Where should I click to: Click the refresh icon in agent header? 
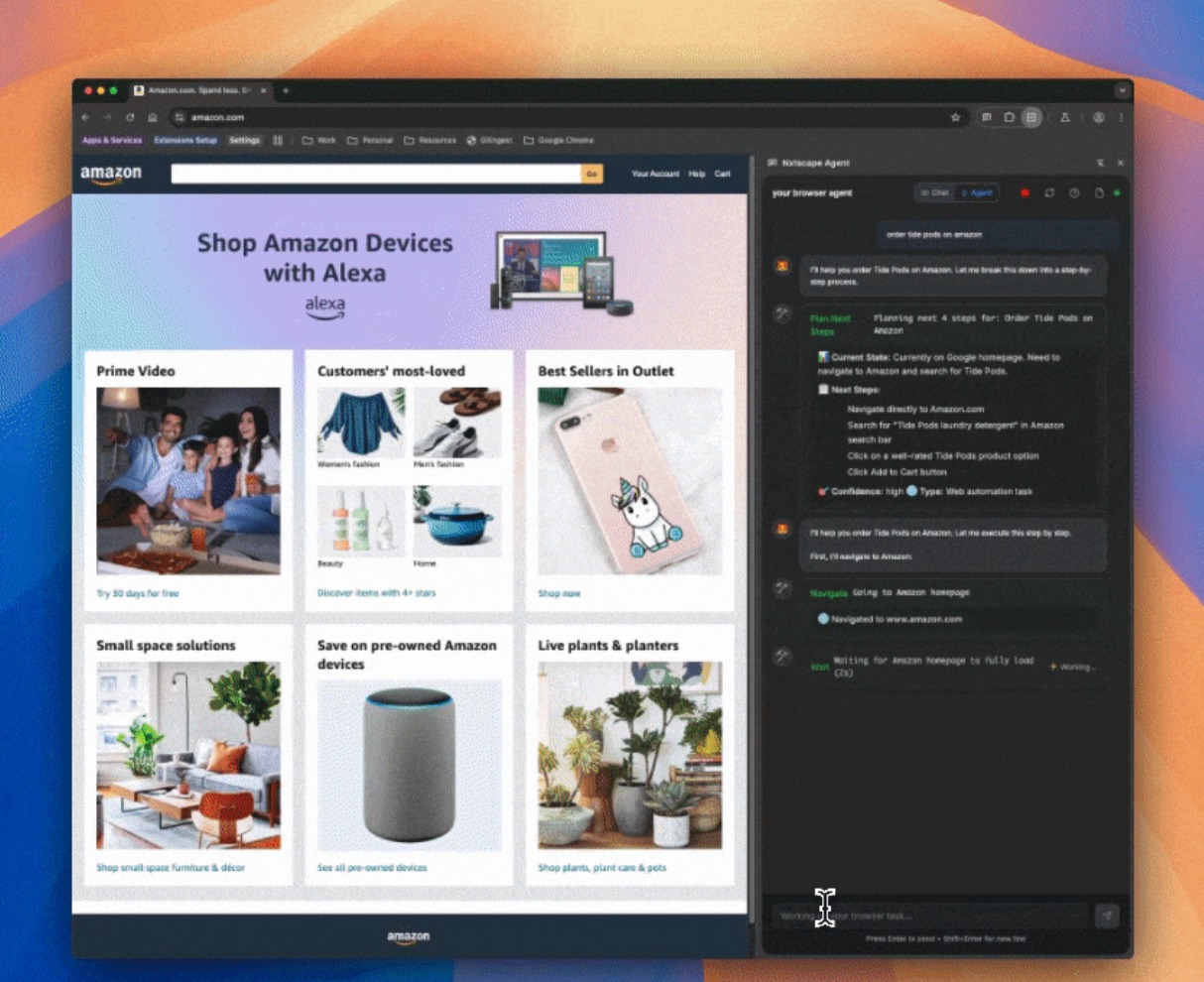pyautogui.click(x=1049, y=192)
